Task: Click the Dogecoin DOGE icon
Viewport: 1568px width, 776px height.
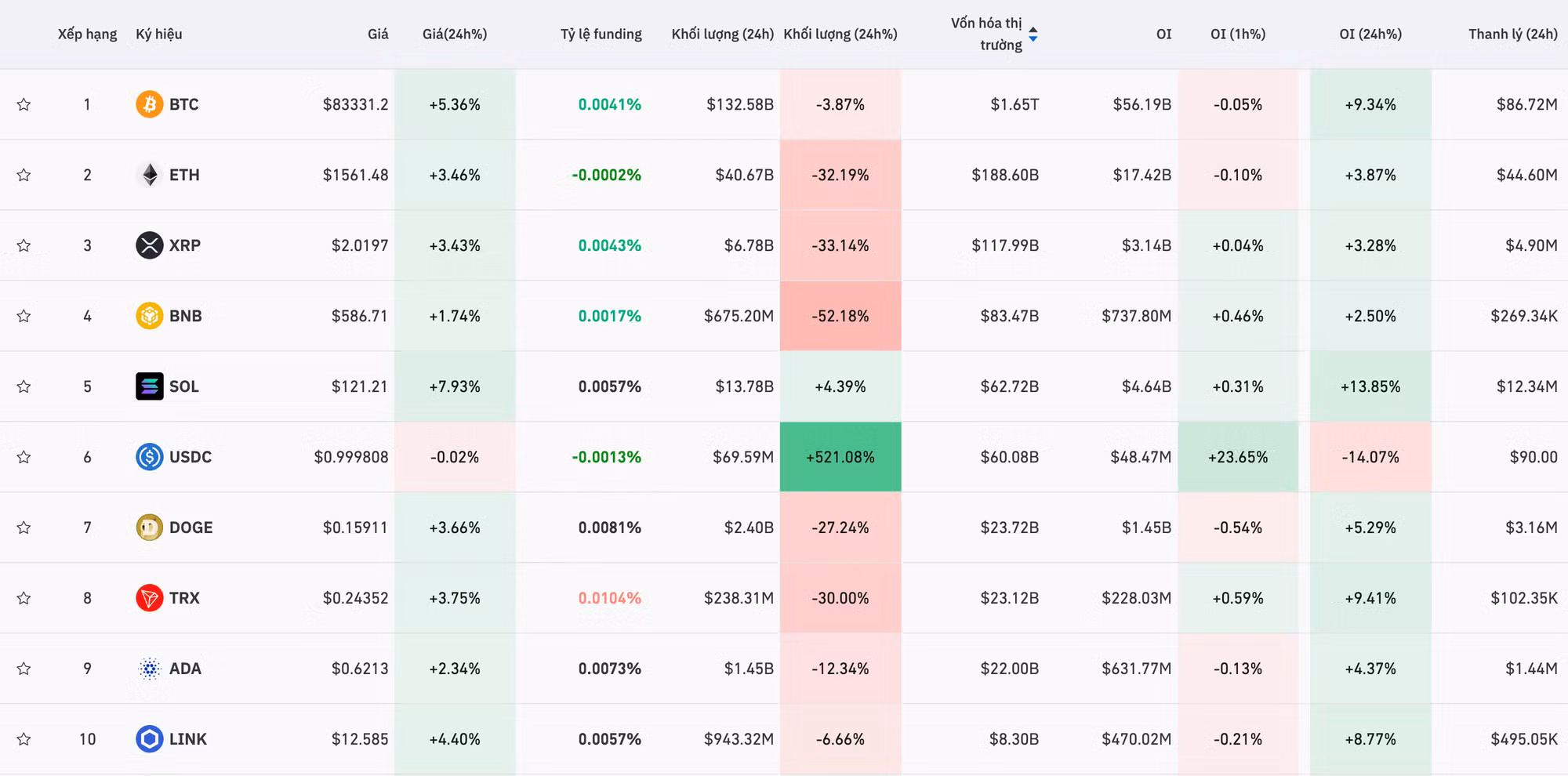Action: pyautogui.click(x=149, y=528)
